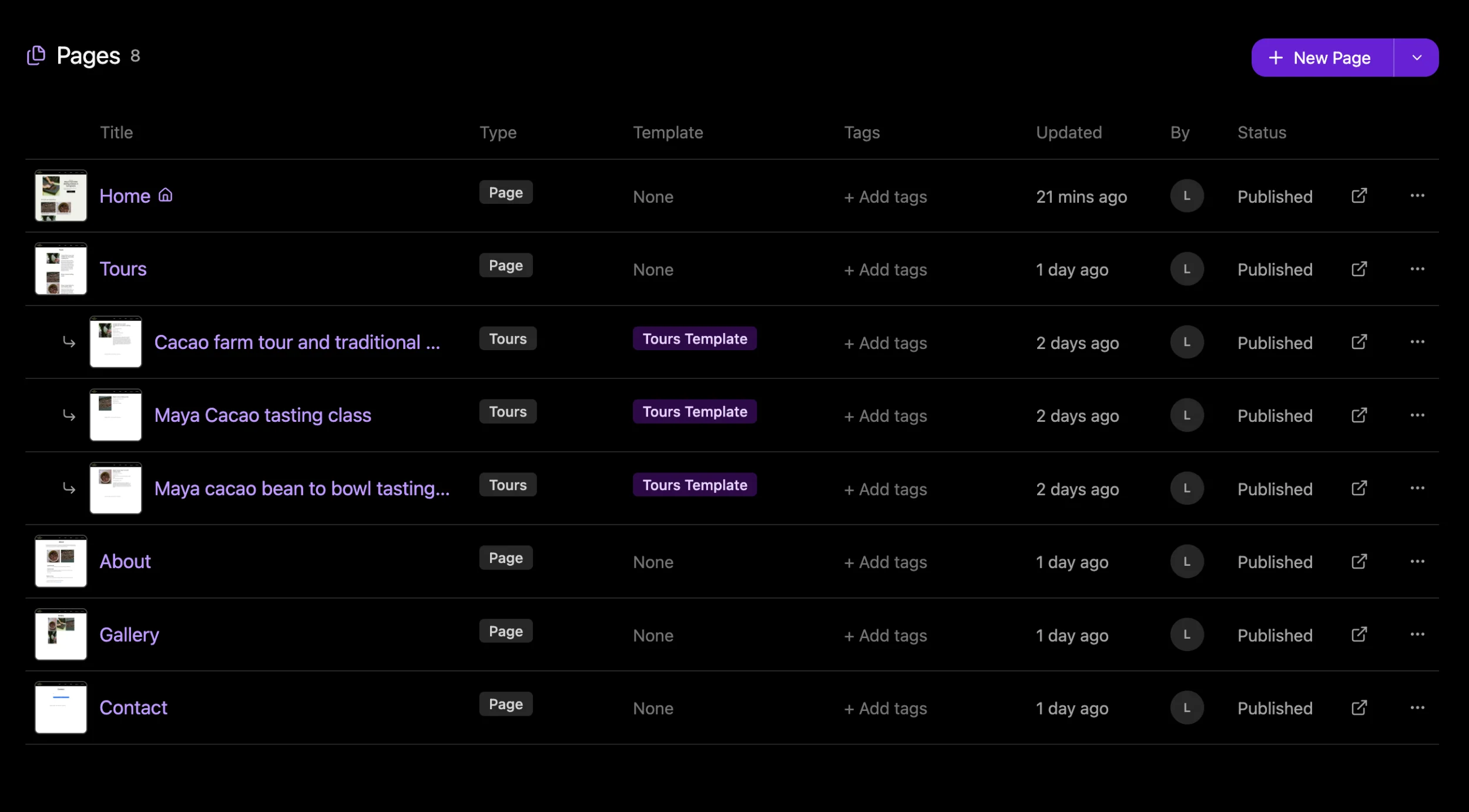The width and height of the screenshot is (1469, 812).
Task: Open the Contact page link
Action: pyautogui.click(x=133, y=708)
